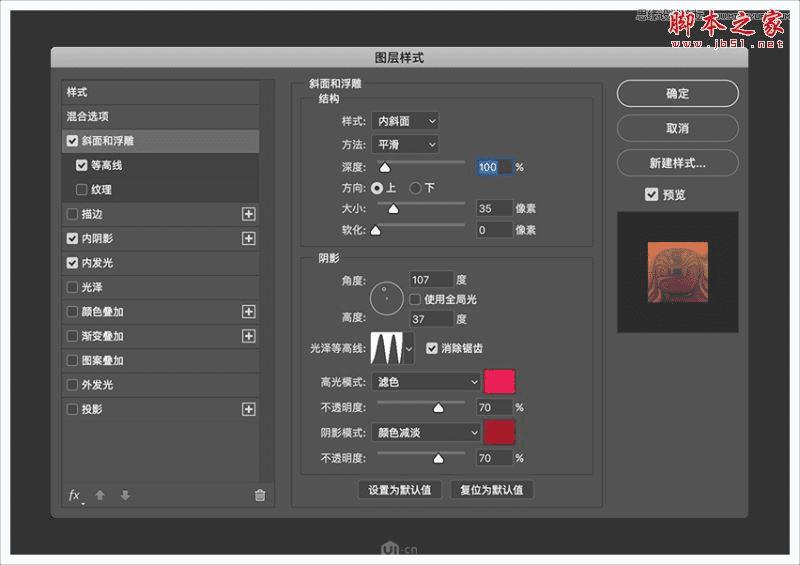Enable 使用全局光 checkbox
800x565 pixels.
coord(415,299)
